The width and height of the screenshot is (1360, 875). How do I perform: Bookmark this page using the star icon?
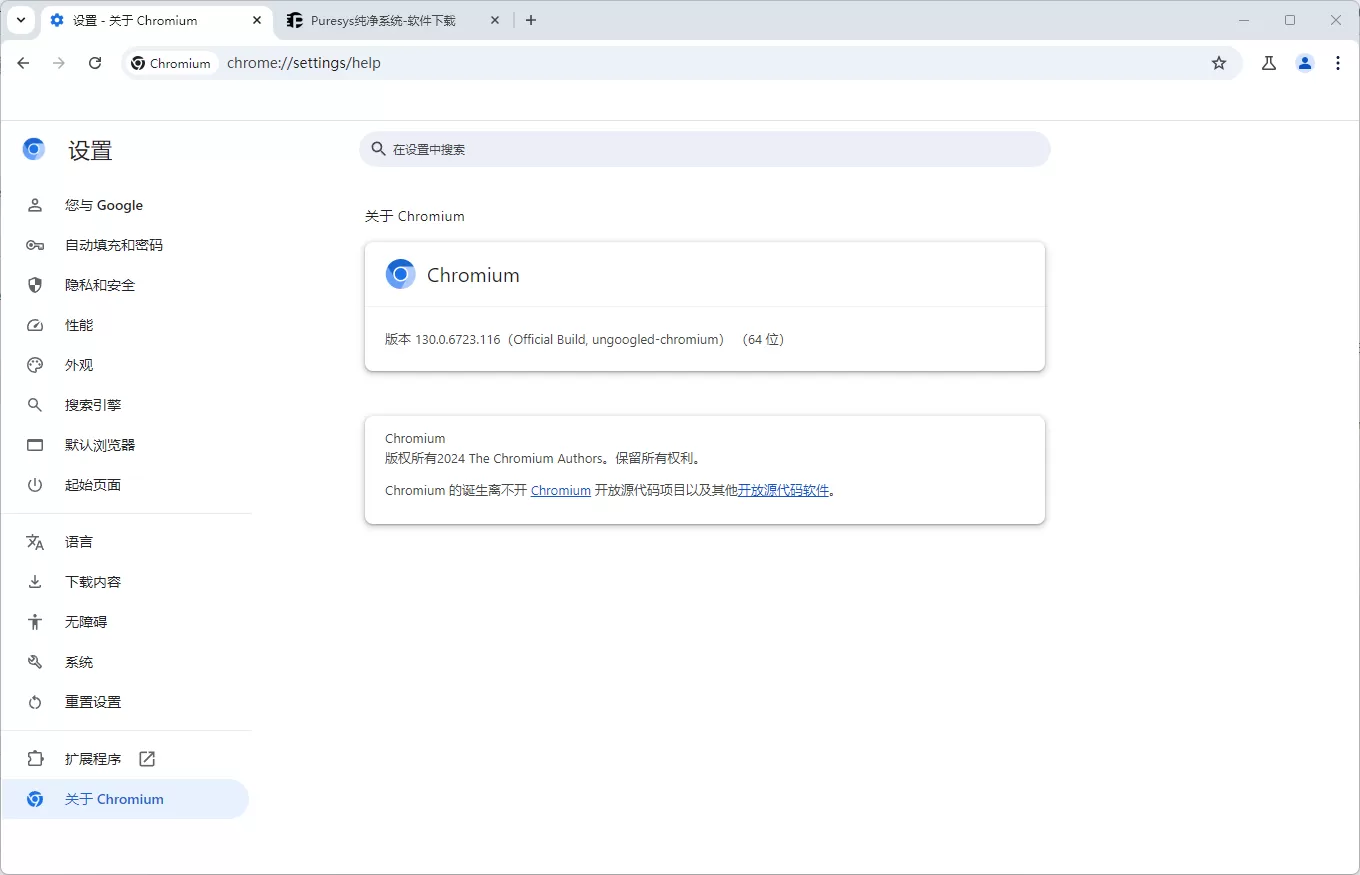(1218, 62)
